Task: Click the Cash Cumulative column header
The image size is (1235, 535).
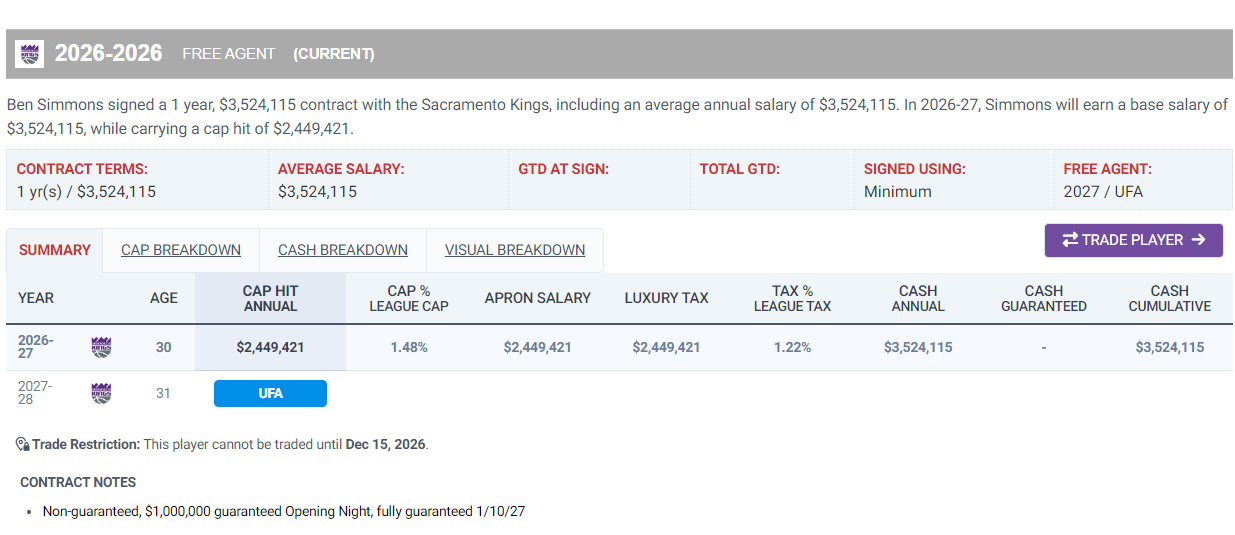Action: click(x=1170, y=298)
